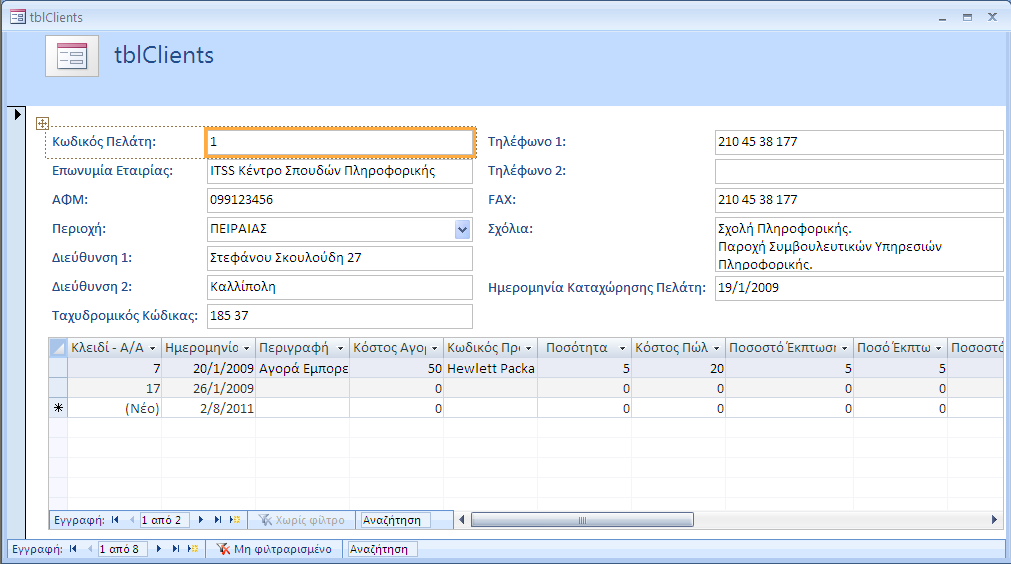Click the (Νέο) cell in new row
This screenshot has height=564, width=1011.
click(114, 408)
